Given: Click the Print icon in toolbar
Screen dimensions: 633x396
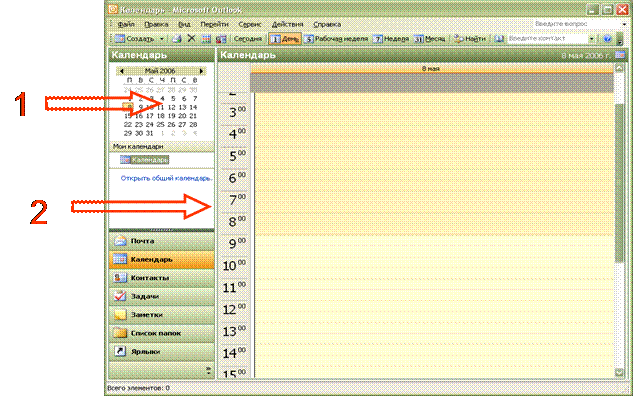Looking at the screenshot, I should 177,39.
